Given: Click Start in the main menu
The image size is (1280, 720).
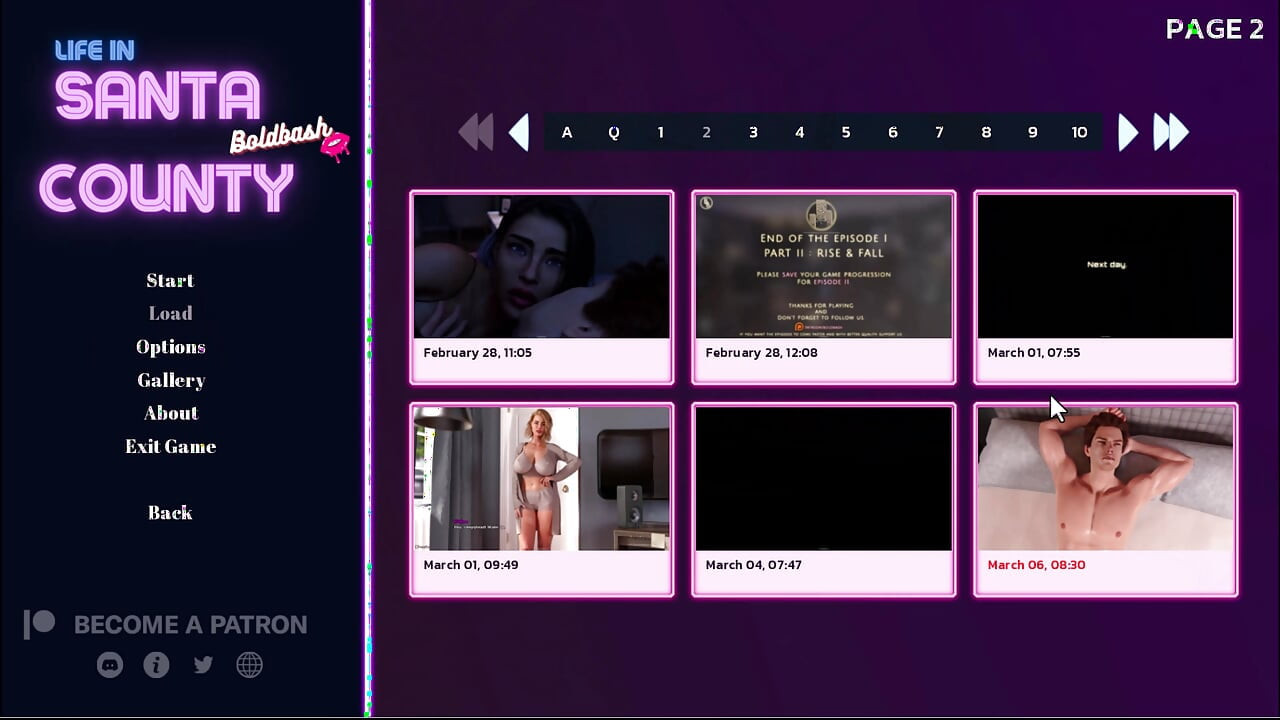Looking at the screenshot, I should pyautogui.click(x=170, y=281).
